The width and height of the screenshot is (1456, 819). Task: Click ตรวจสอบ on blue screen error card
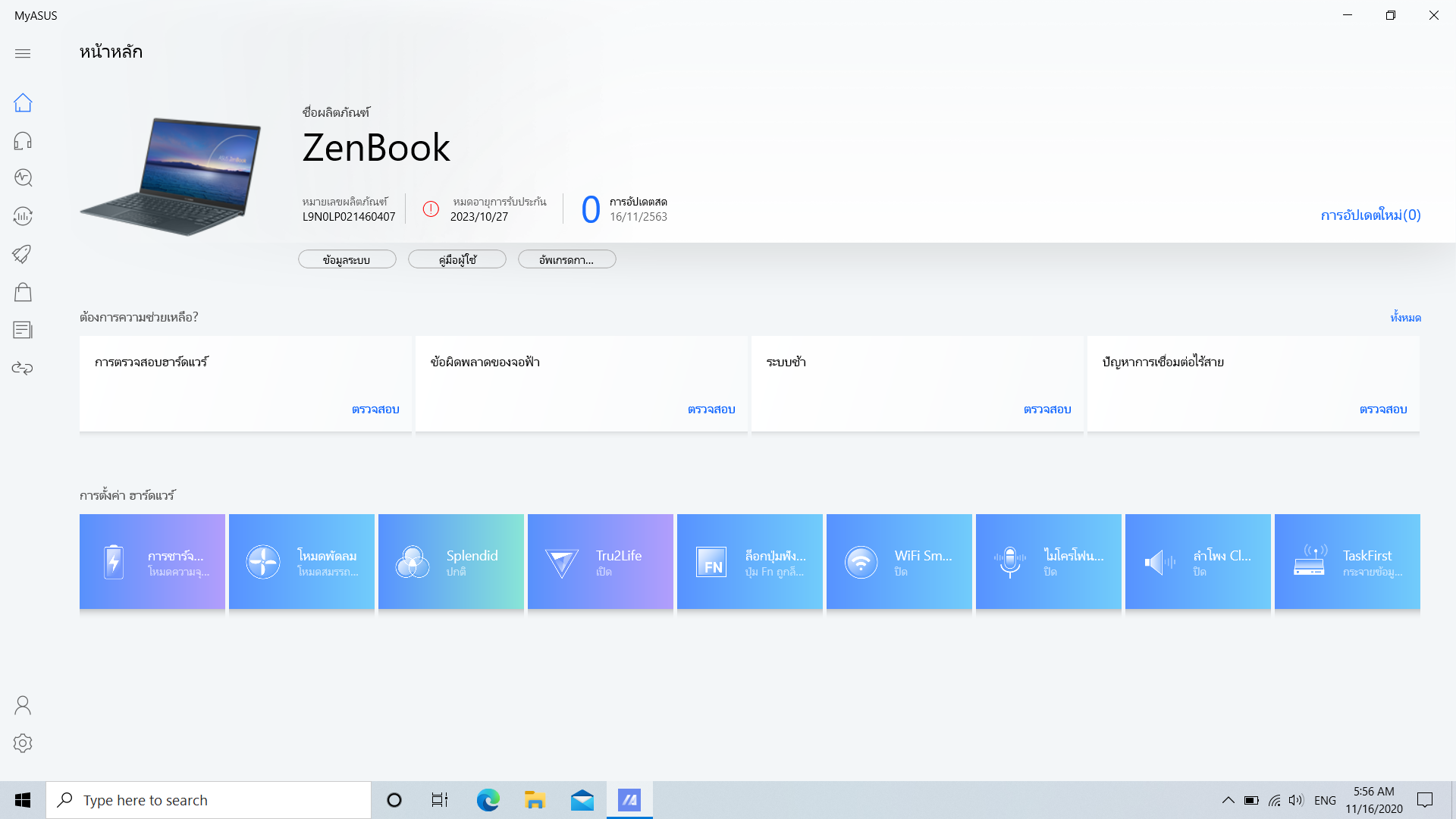[711, 409]
